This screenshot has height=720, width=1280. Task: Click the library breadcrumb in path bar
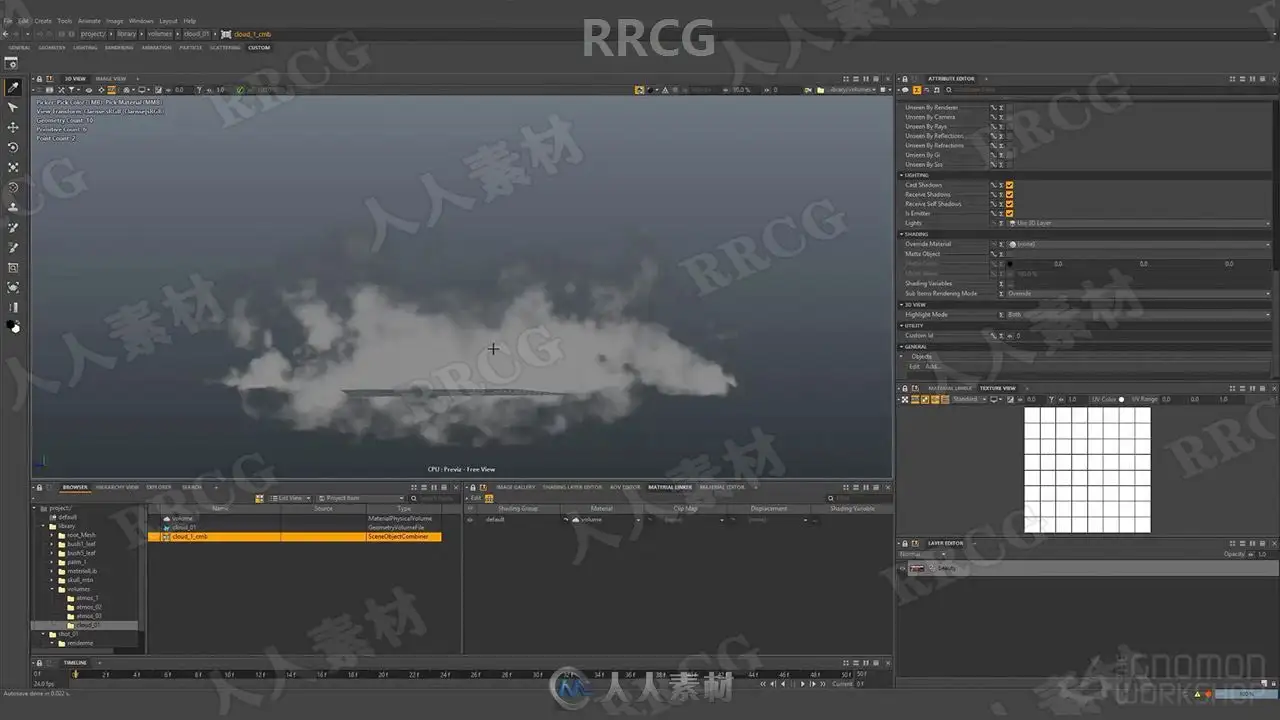pos(126,34)
